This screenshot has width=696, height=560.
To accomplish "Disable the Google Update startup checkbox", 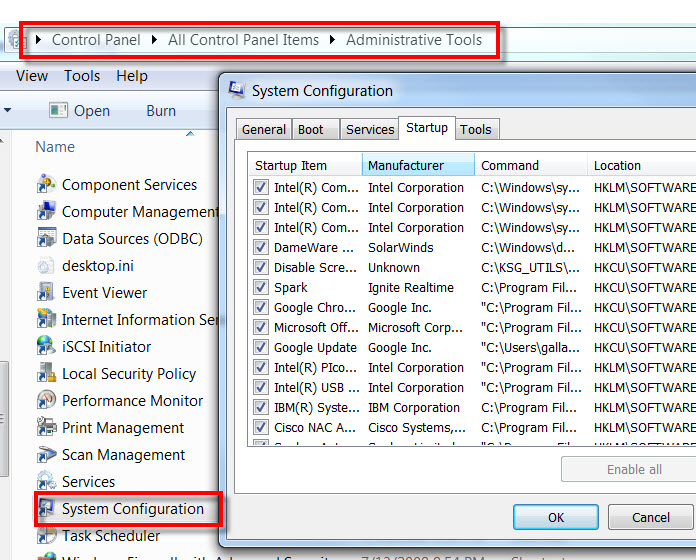I will coord(261,347).
